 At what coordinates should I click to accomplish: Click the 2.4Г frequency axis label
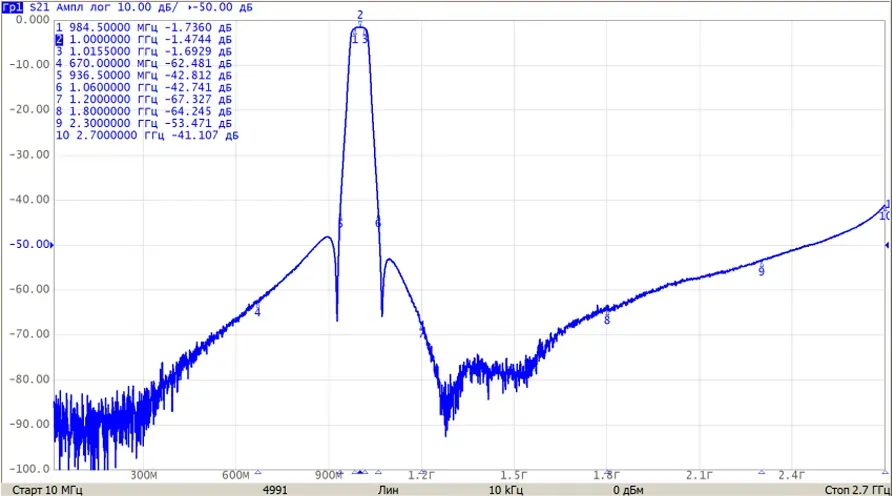tap(792, 475)
